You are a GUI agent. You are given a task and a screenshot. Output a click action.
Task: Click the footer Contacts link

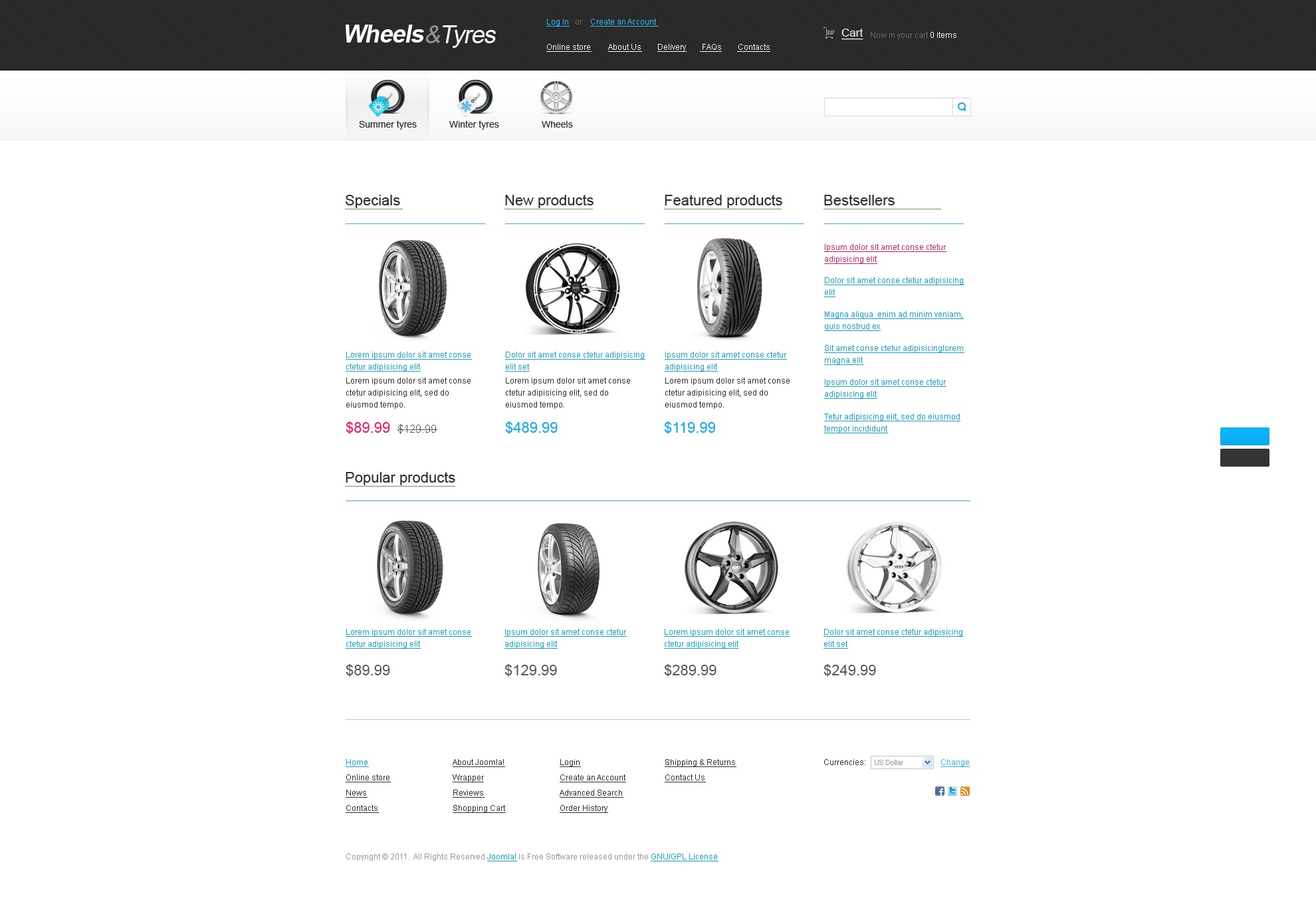(x=362, y=808)
